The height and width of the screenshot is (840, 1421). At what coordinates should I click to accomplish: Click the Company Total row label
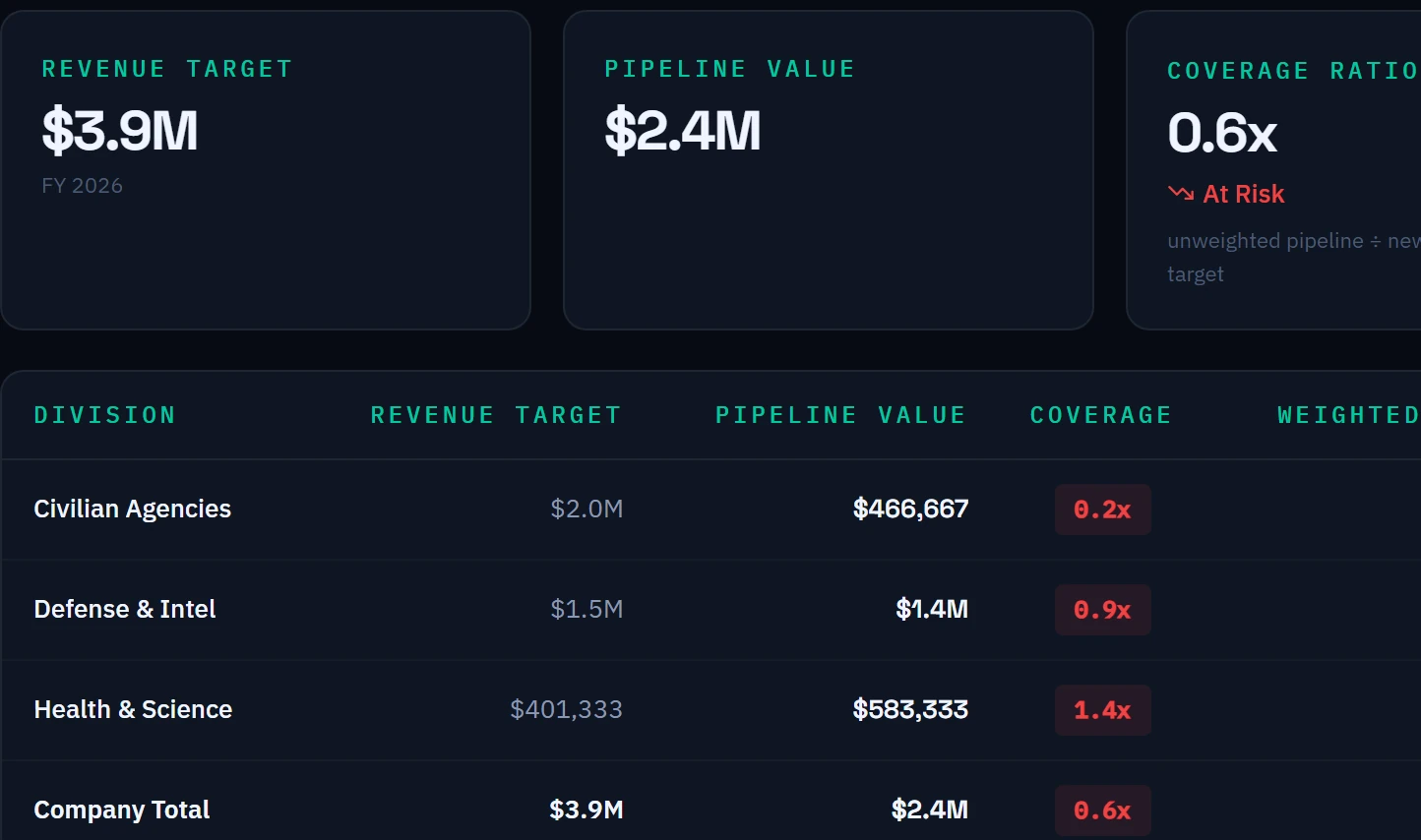tap(122, 810)
